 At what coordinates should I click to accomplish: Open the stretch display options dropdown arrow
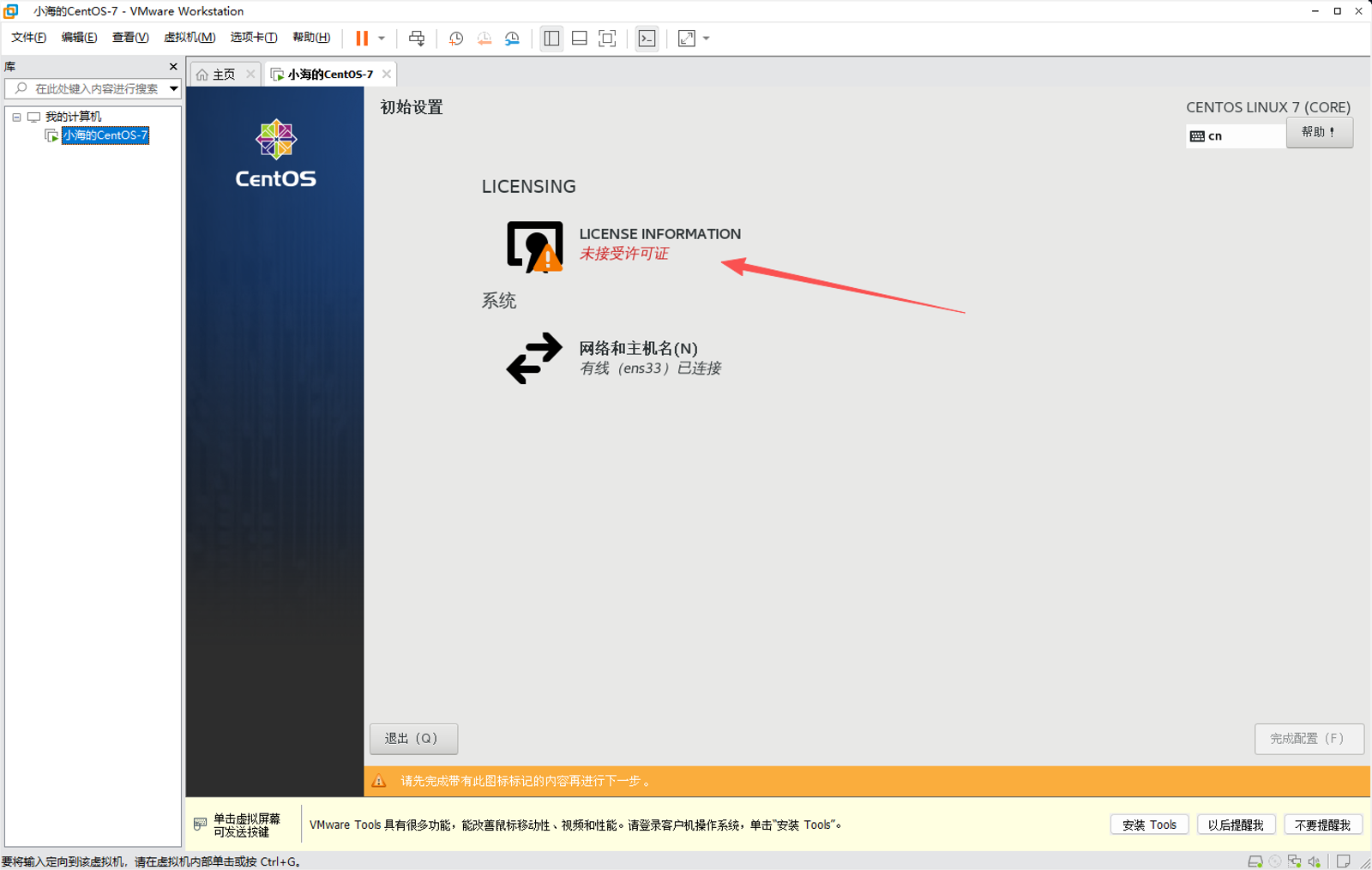(x=707, y=38)
